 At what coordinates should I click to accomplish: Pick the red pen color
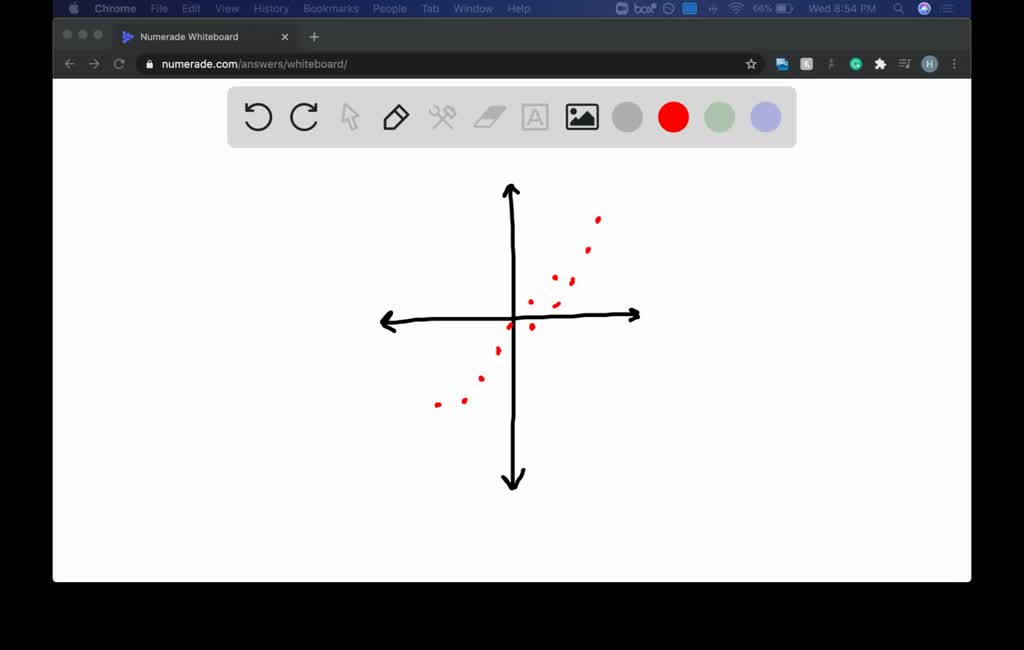[x=673, y=118]
